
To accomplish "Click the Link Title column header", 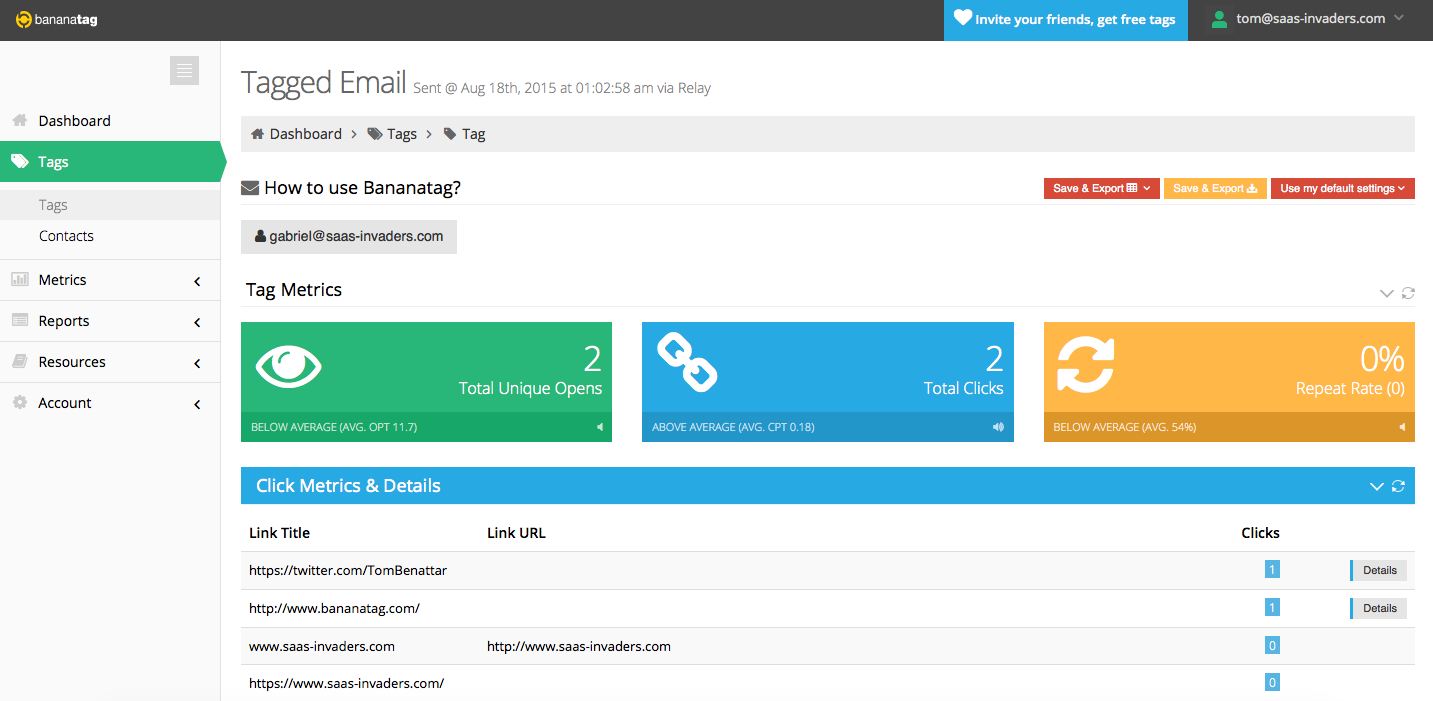I will click(x=279, y=533).
